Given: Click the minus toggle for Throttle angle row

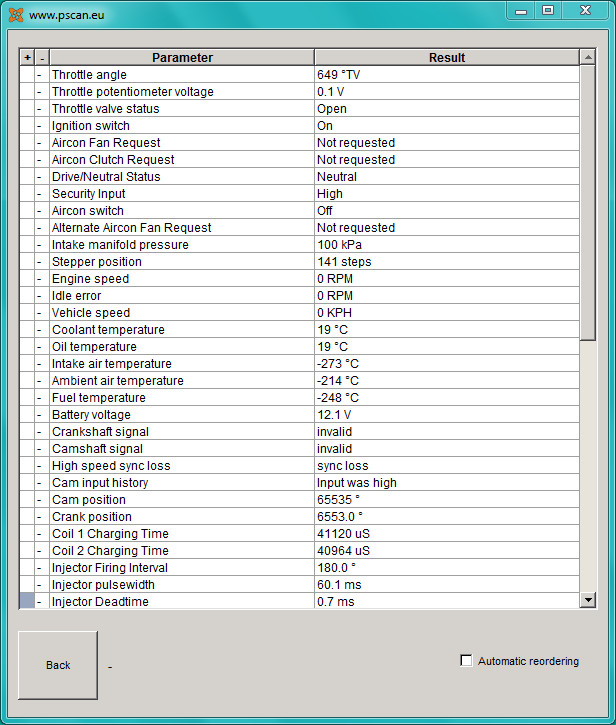Looking at the screenshot, I should coord(42,74).
